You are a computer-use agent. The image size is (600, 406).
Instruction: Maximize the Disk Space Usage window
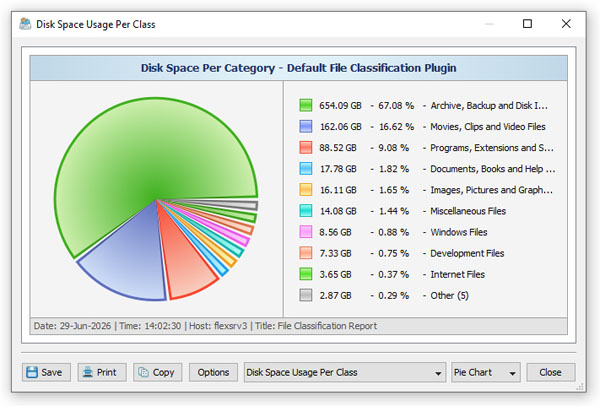click(x=527, y=24)
